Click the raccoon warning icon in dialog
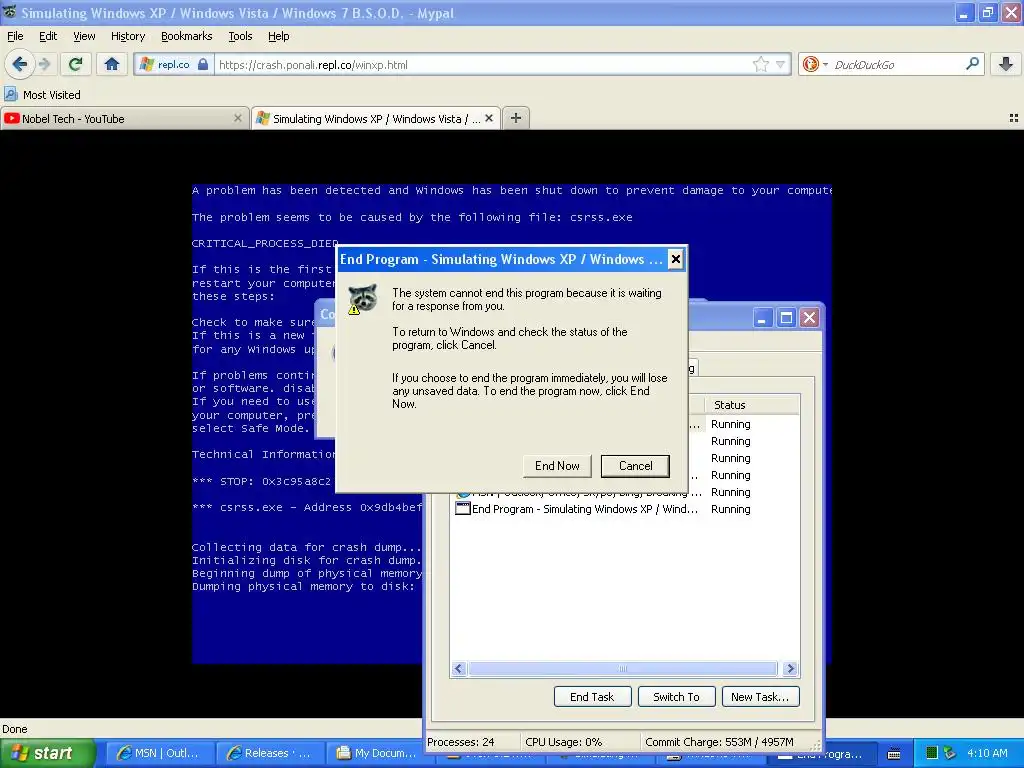The width and height of the screenshot is (1024, 768). click(x=362, y=299)
